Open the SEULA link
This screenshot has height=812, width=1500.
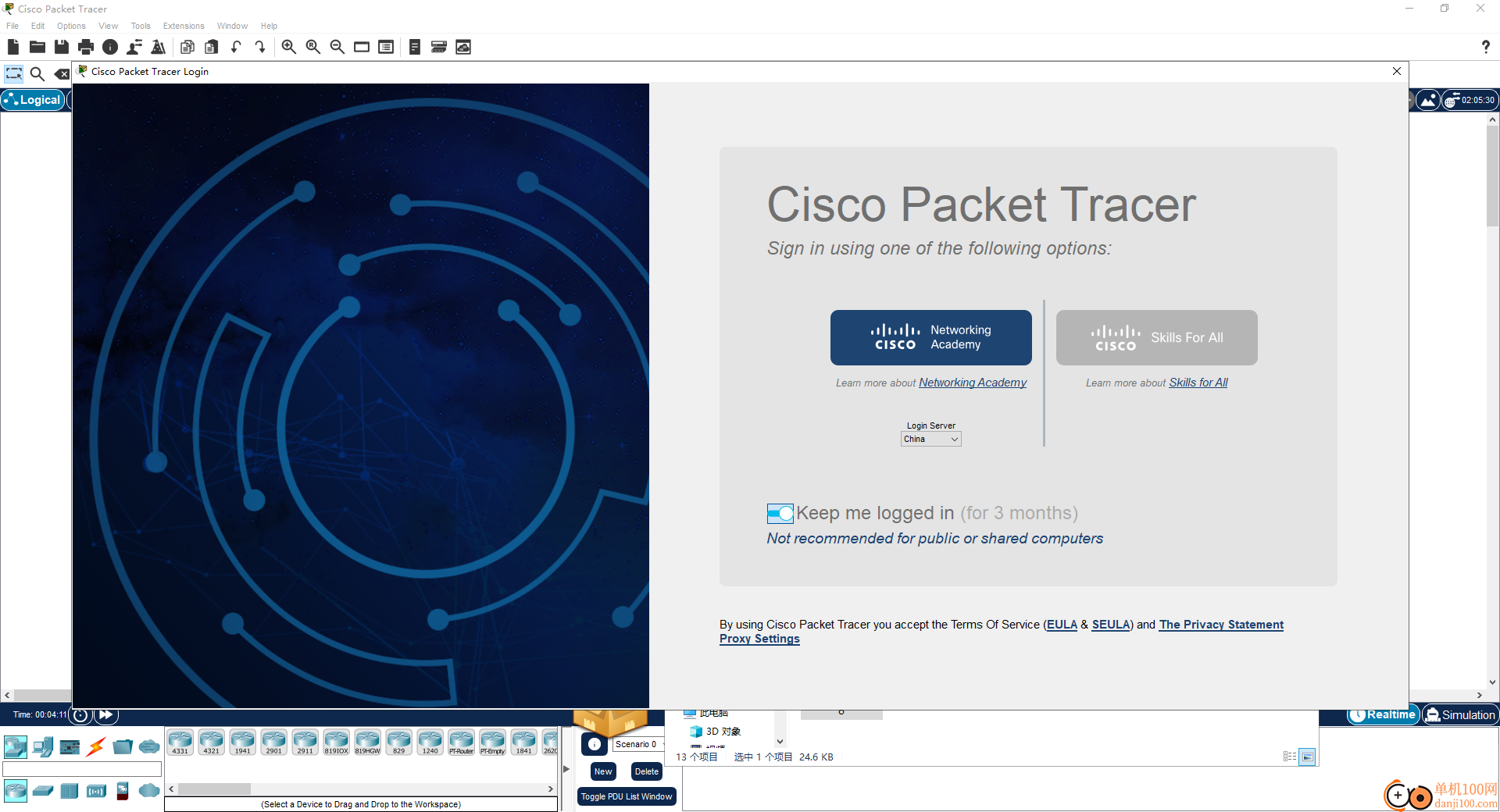click(1111, 625)
